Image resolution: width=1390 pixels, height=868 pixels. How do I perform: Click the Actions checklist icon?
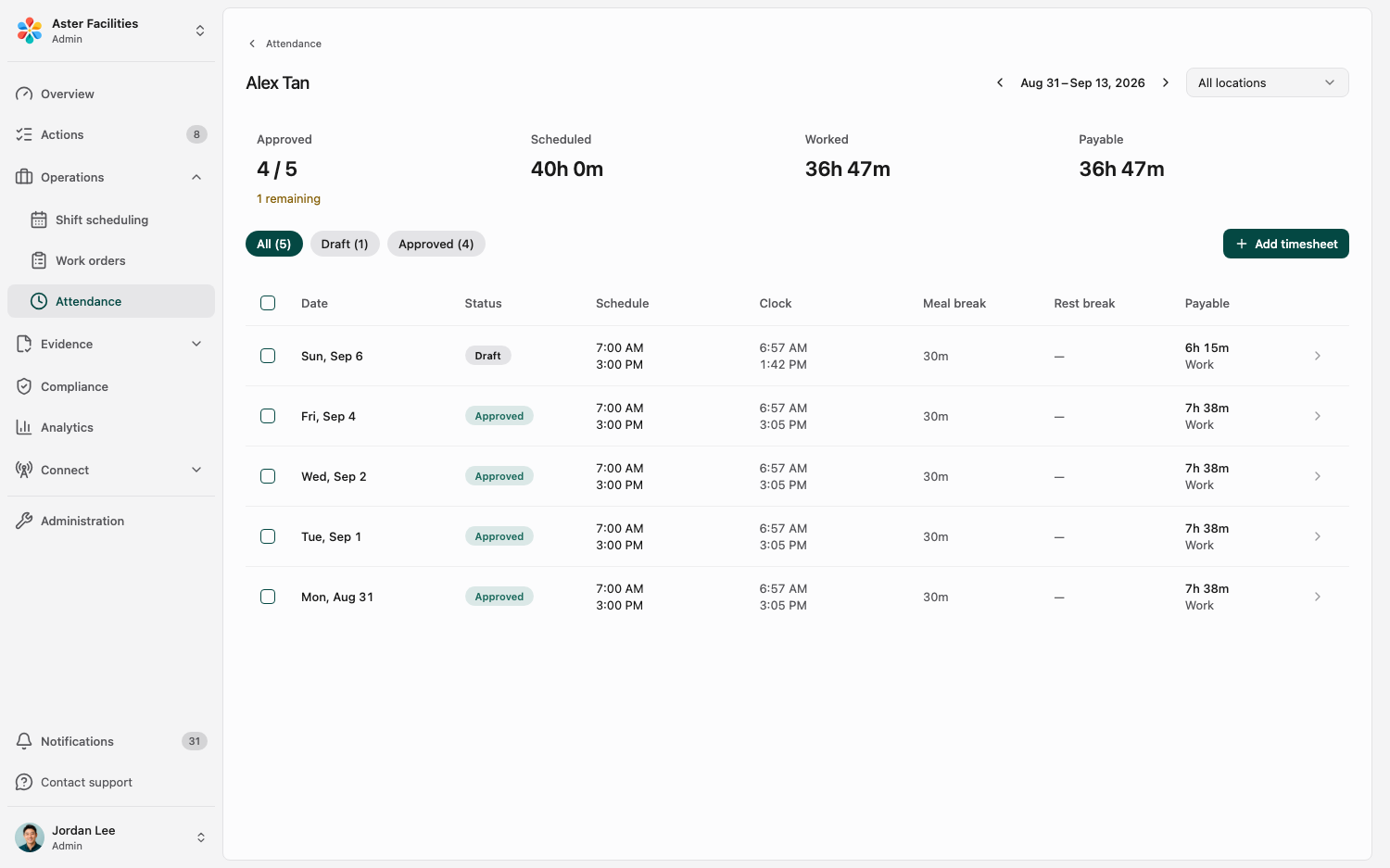[x=24, y=134]
